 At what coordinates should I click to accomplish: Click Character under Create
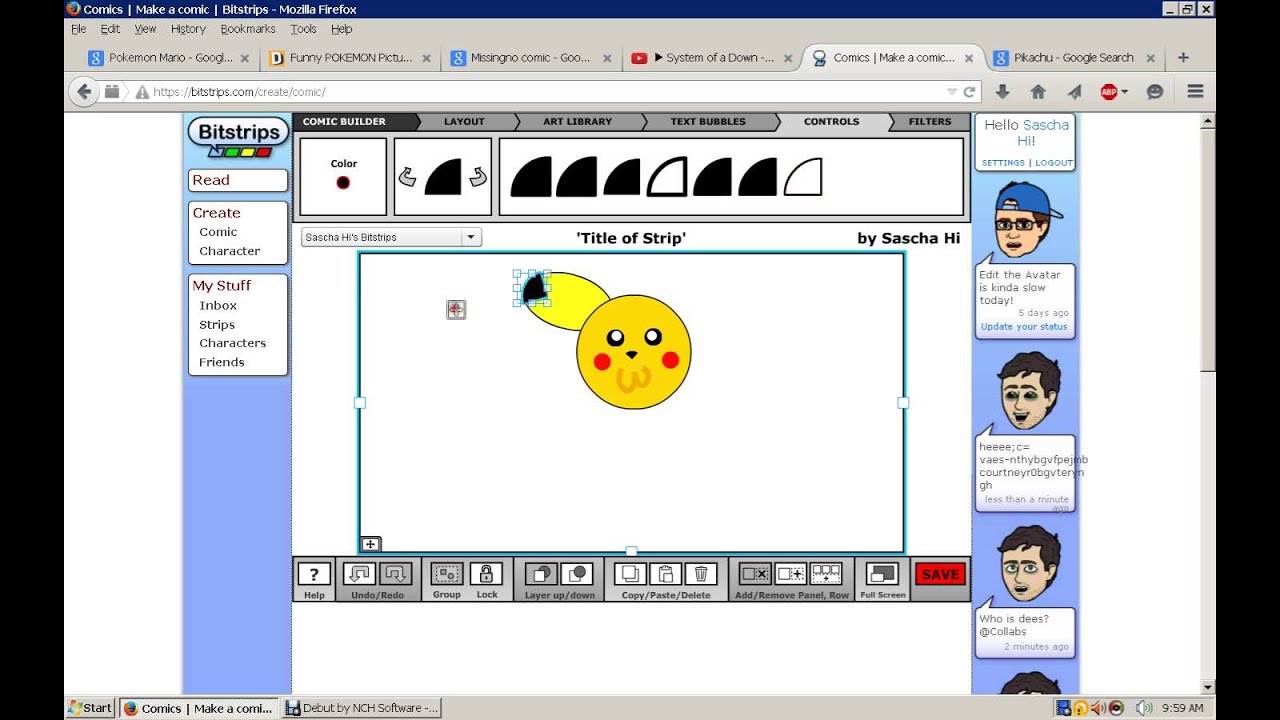(x=230, y=251)
